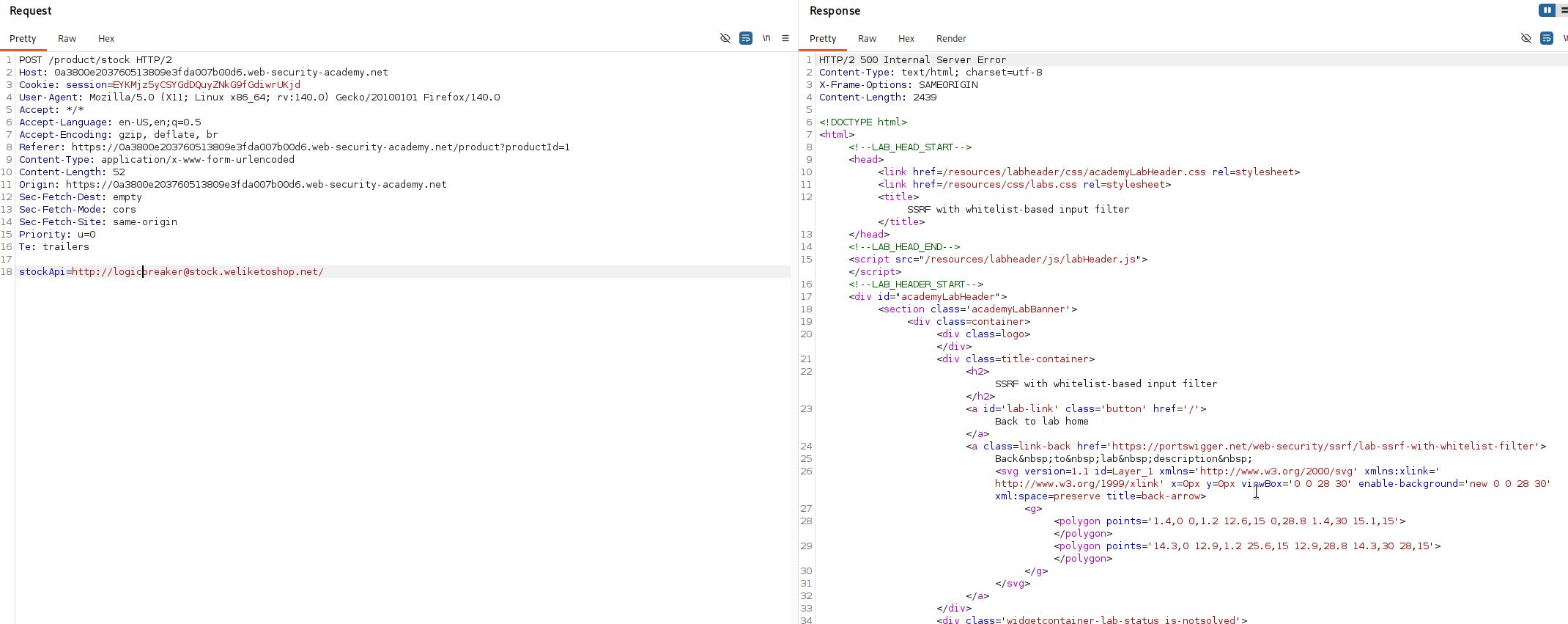The image size is (1568, 624).
Task: Open the Request editor hamburger menu
Action: (785, 38)
